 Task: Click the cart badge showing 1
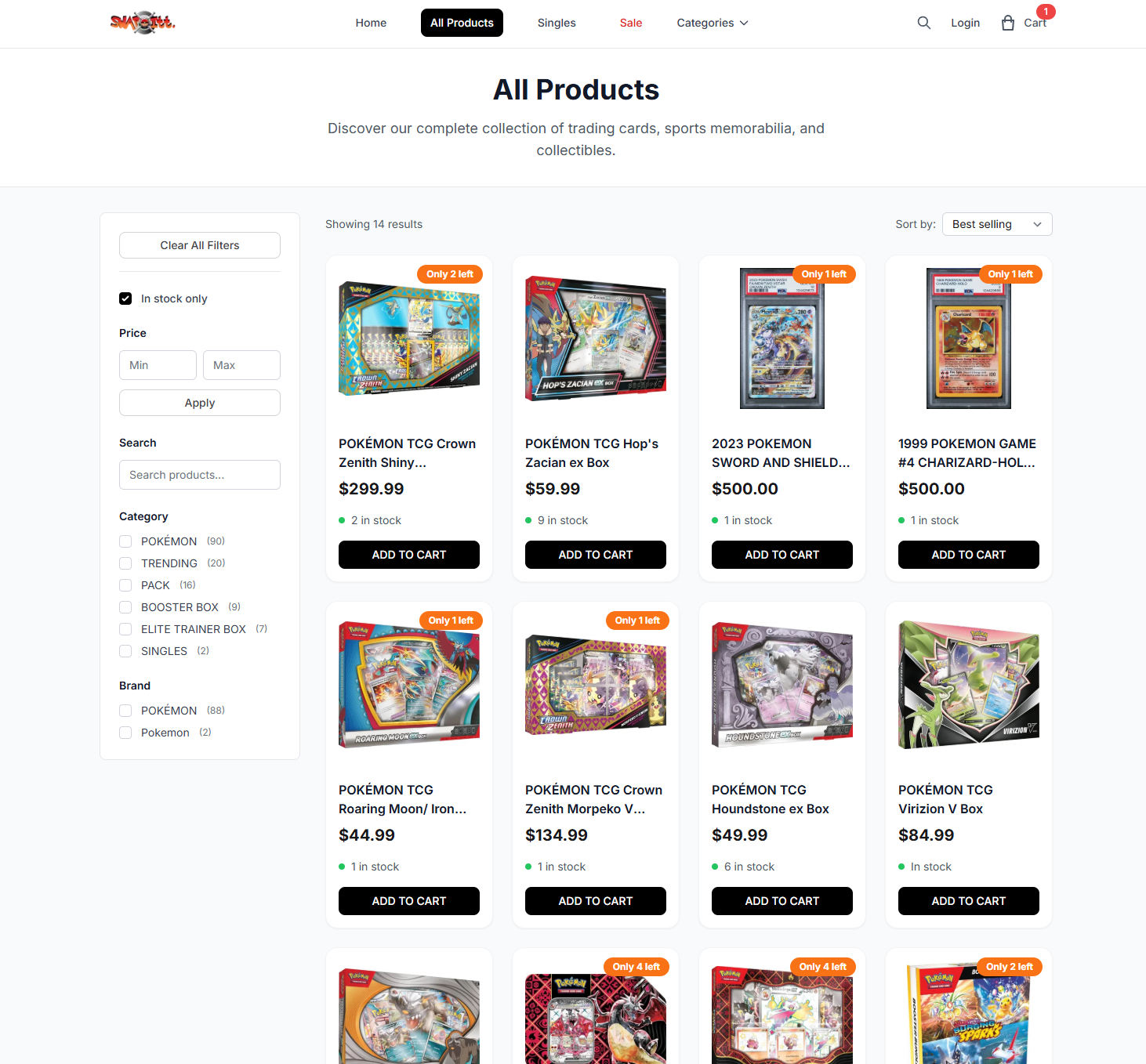1046,12
